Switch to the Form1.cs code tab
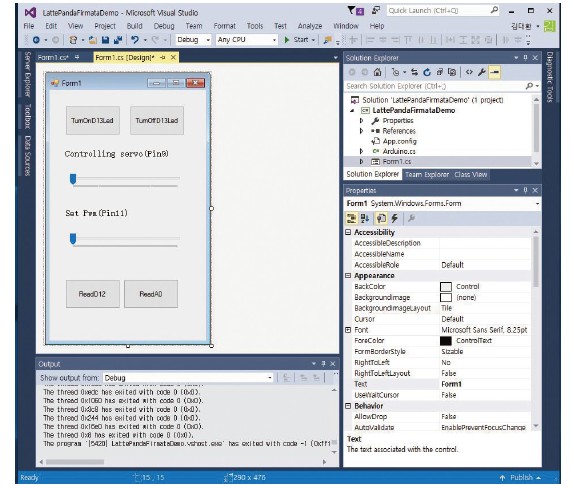Image resolution: width=572 pixels, height=488 pixels. coord(53,58)
